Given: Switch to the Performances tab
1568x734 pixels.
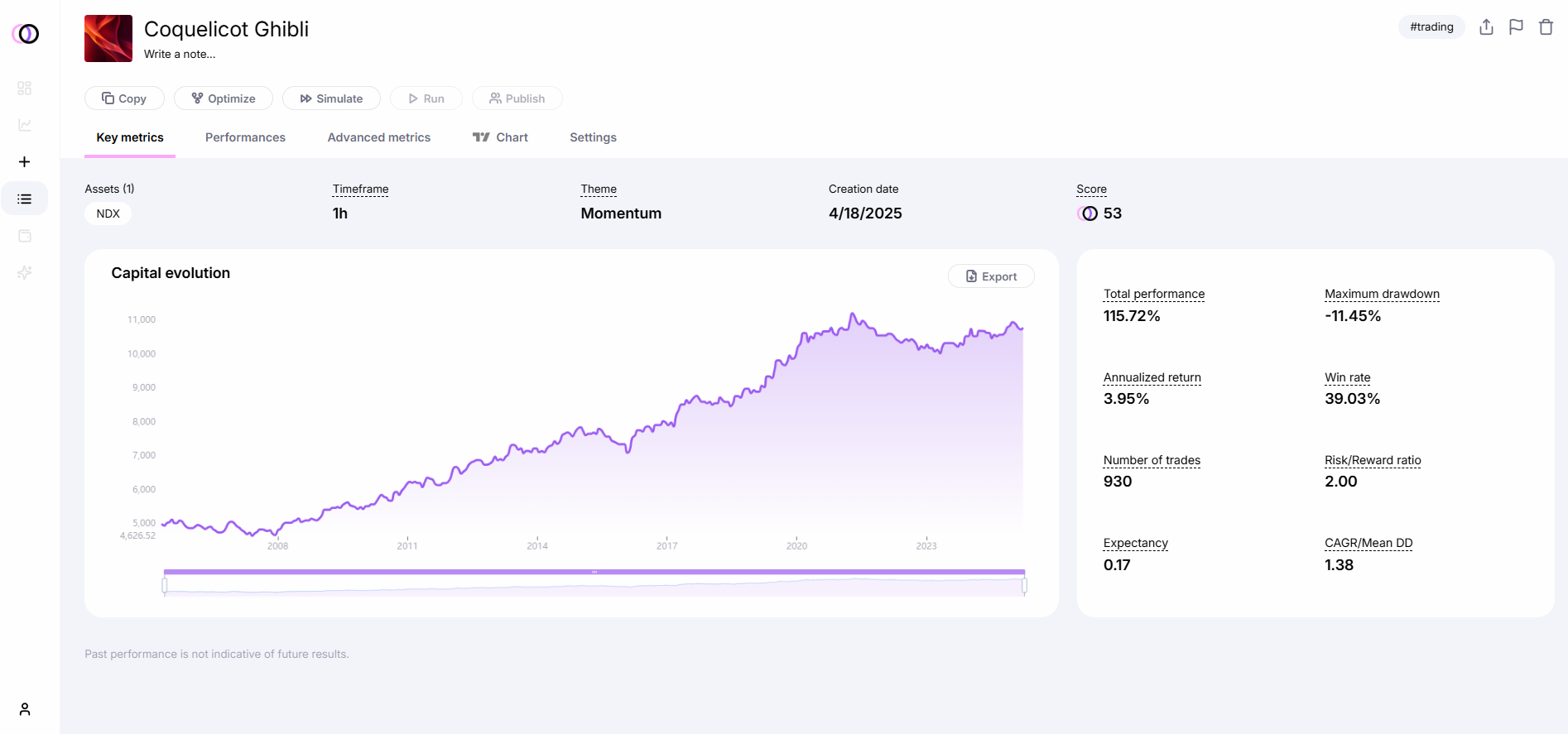Looking at the screenshot, I should [245, 137].
